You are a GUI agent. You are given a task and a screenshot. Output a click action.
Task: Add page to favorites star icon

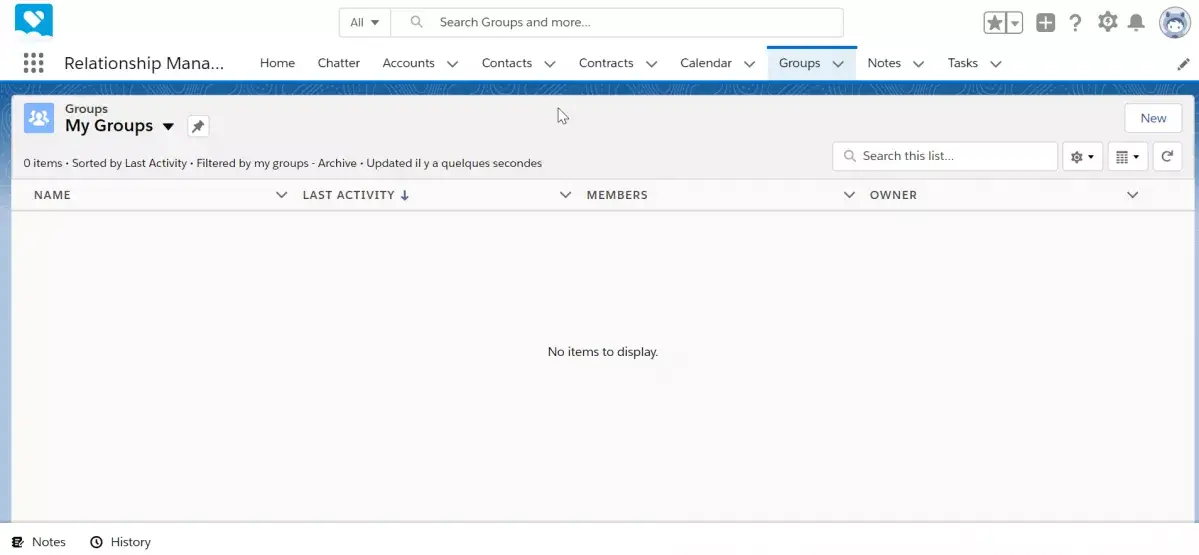click(x=995, y=23)
